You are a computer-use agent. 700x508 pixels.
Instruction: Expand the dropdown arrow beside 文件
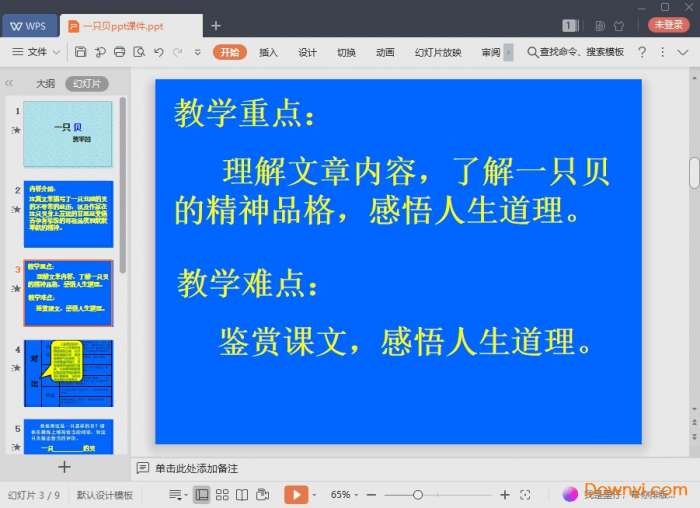57,52
